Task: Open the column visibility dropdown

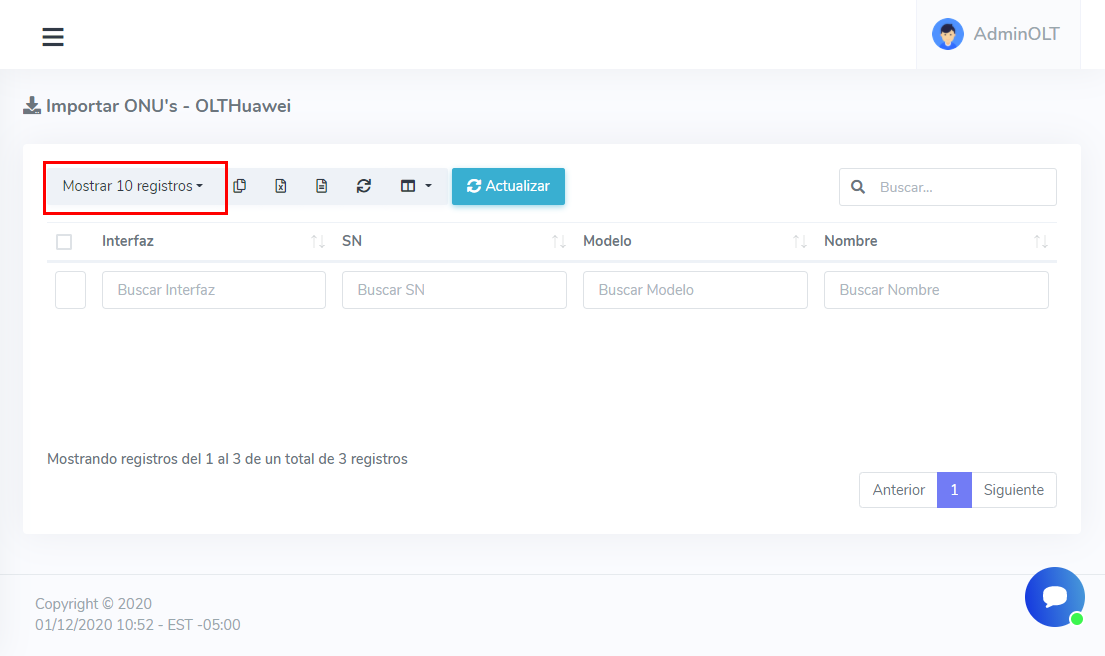Action: click(415, 186)
